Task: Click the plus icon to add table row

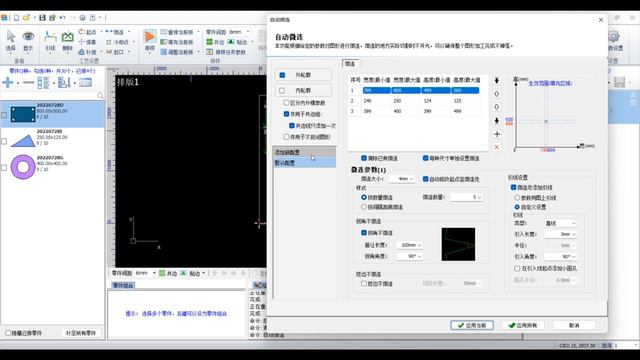Action: 497,134
